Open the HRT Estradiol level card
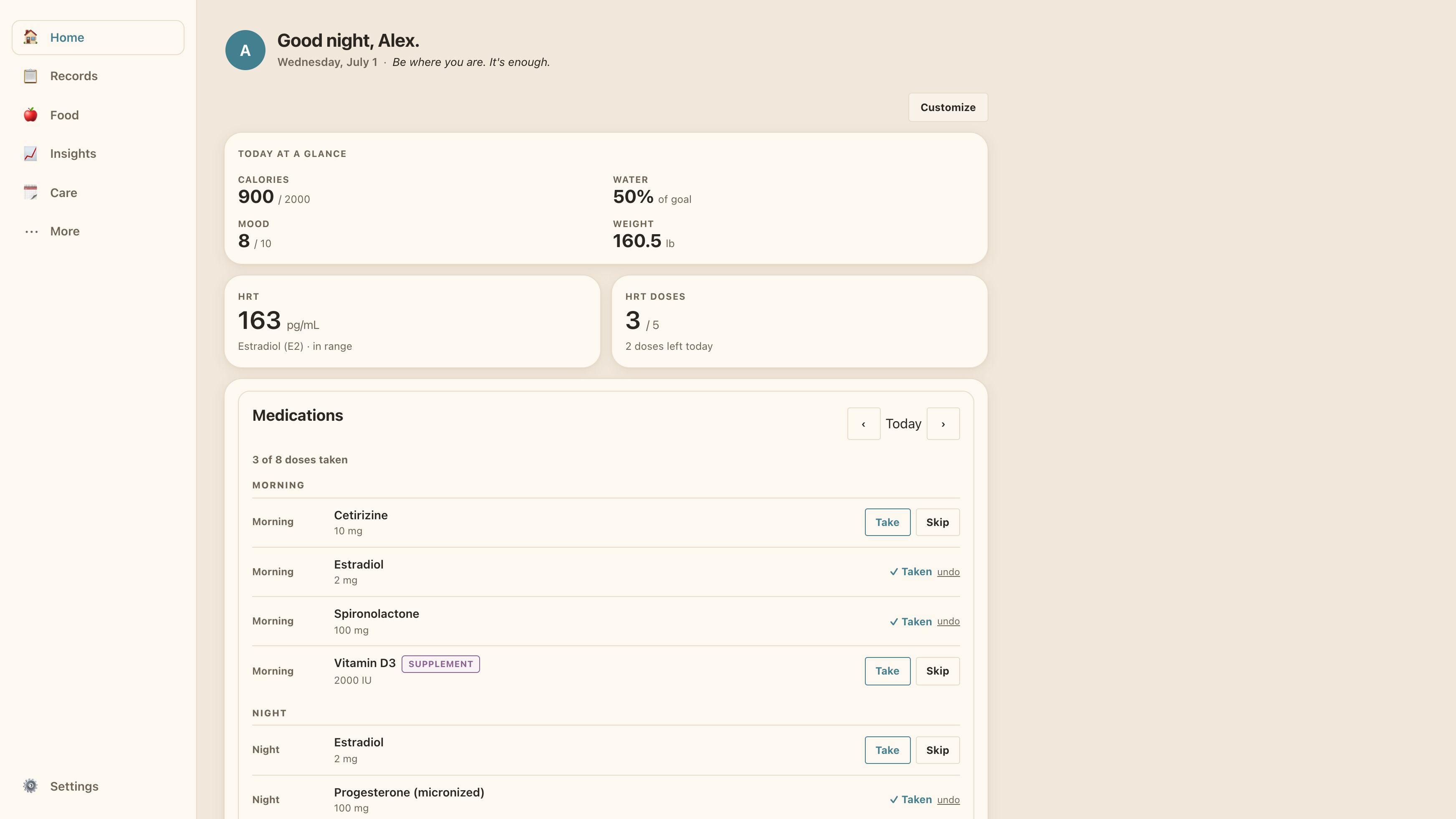 tap(412, 321)
